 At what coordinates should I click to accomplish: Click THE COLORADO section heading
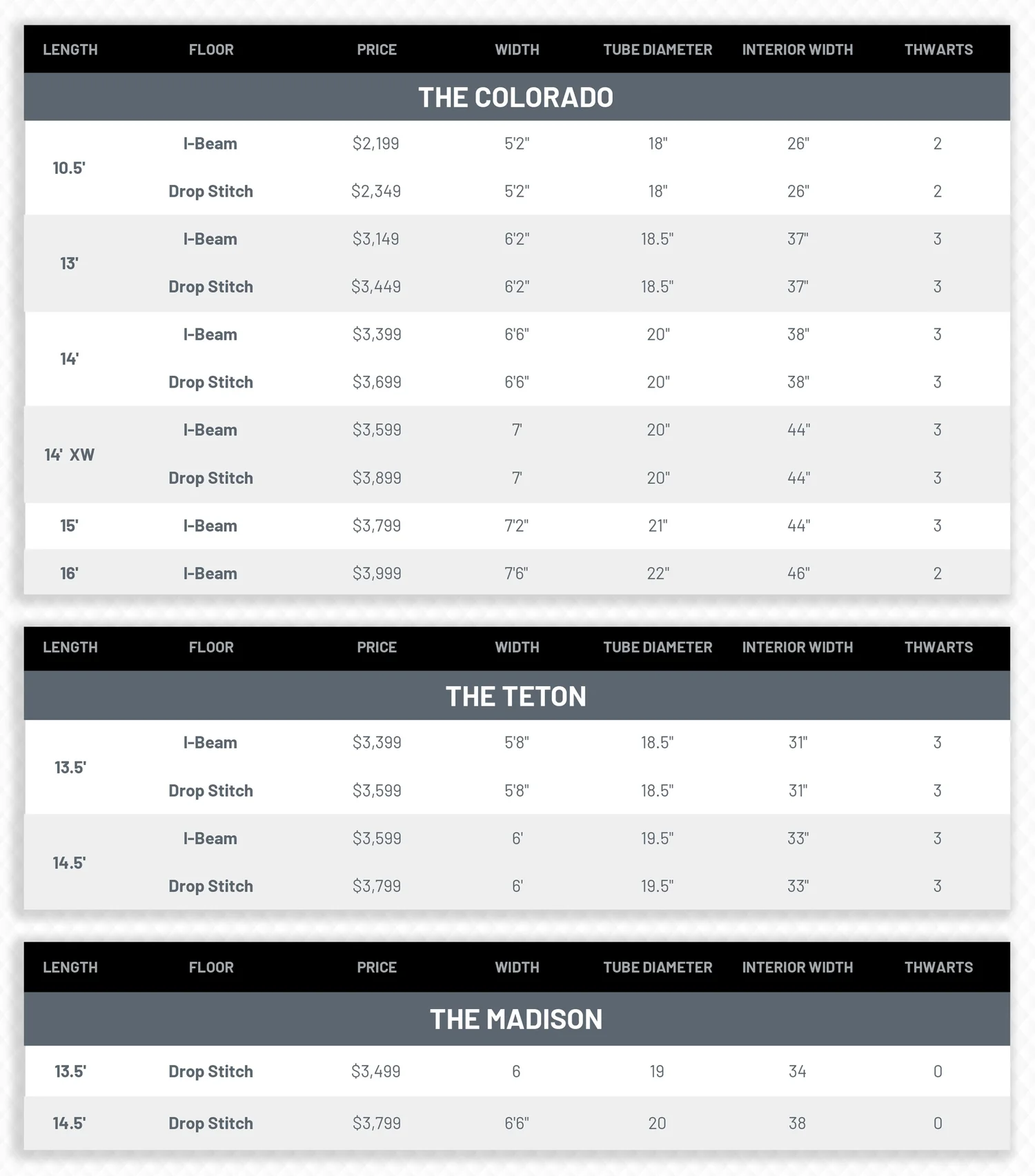(515, 97)
